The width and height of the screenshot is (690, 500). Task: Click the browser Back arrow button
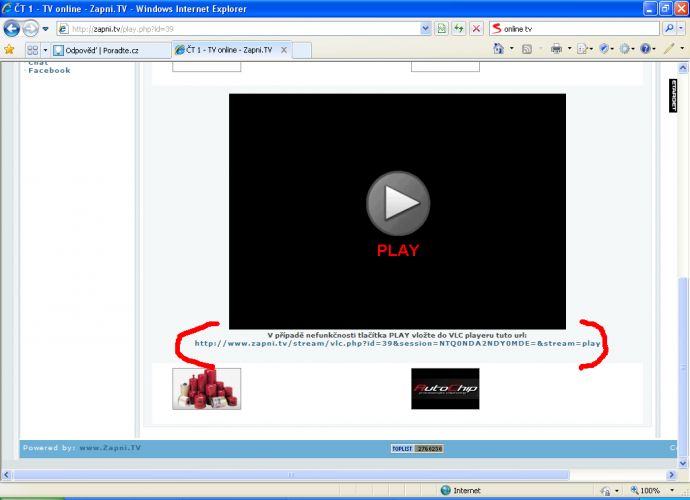tap(11, 29)
